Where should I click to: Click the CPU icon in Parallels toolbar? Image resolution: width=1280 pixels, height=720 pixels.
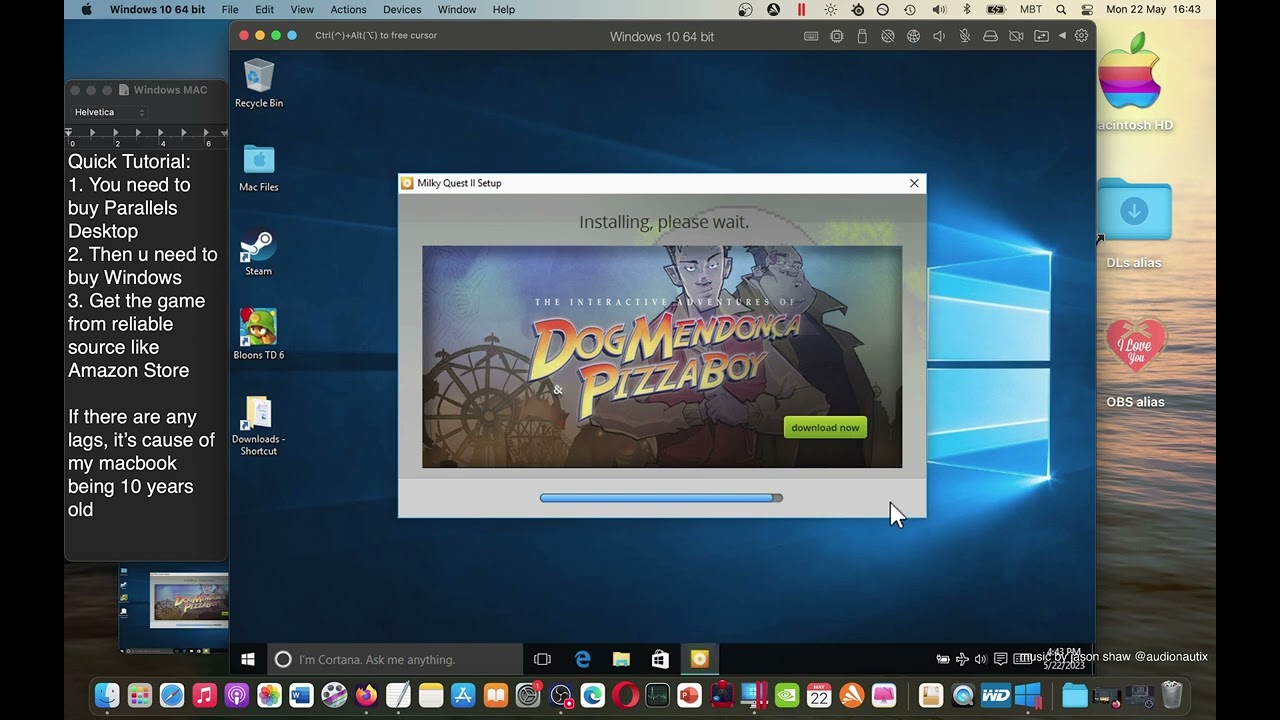click(837, 36)
